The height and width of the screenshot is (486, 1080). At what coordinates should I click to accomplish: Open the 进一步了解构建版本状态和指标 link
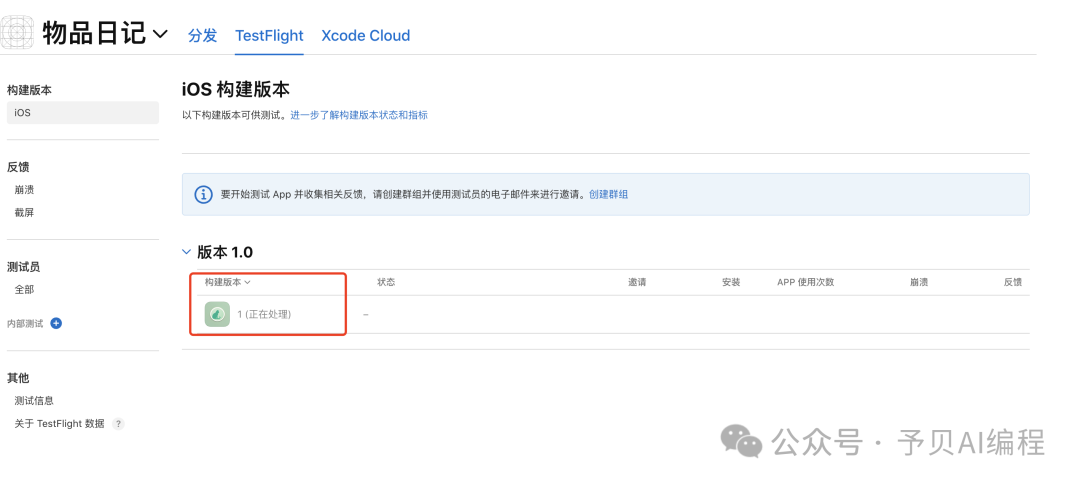coord(359,115)
